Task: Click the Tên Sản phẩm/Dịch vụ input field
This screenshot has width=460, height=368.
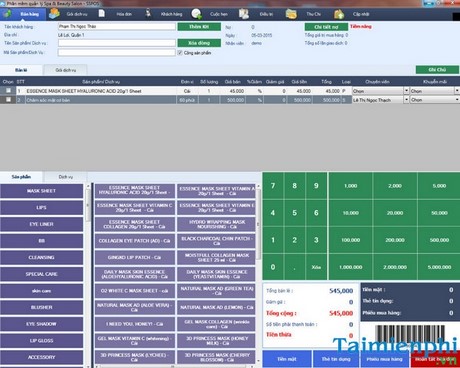Action: [x=117, y=43]
